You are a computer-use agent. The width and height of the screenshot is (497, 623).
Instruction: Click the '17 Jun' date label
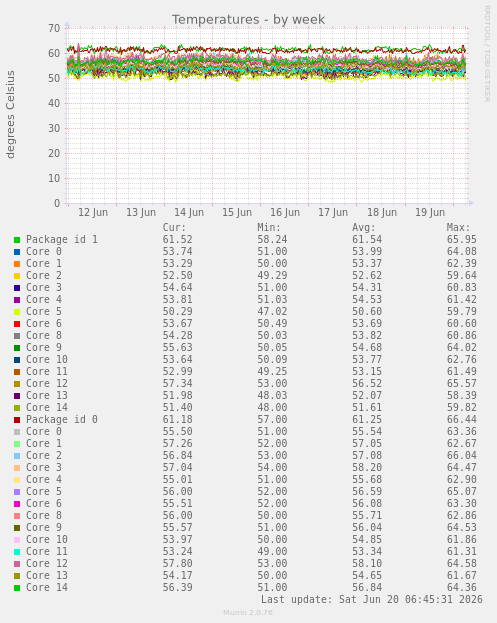(x=333, y=212)
